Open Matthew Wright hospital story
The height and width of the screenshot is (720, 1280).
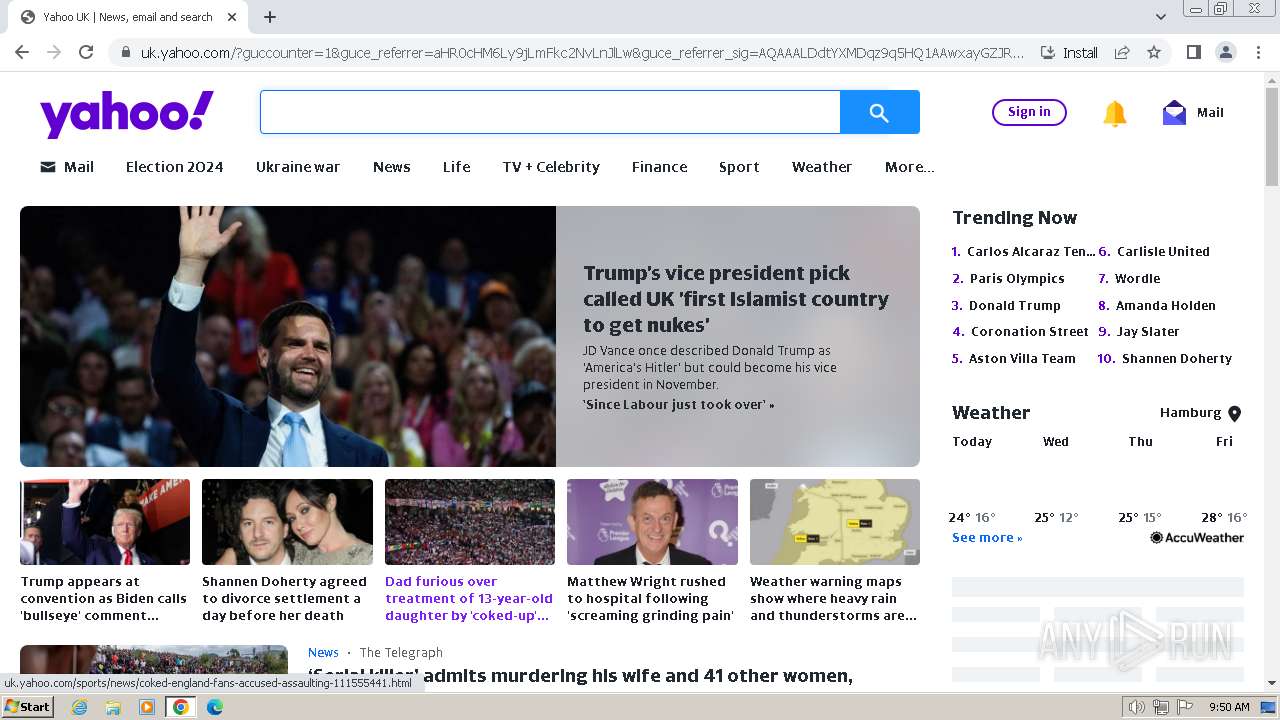point(652,550)
